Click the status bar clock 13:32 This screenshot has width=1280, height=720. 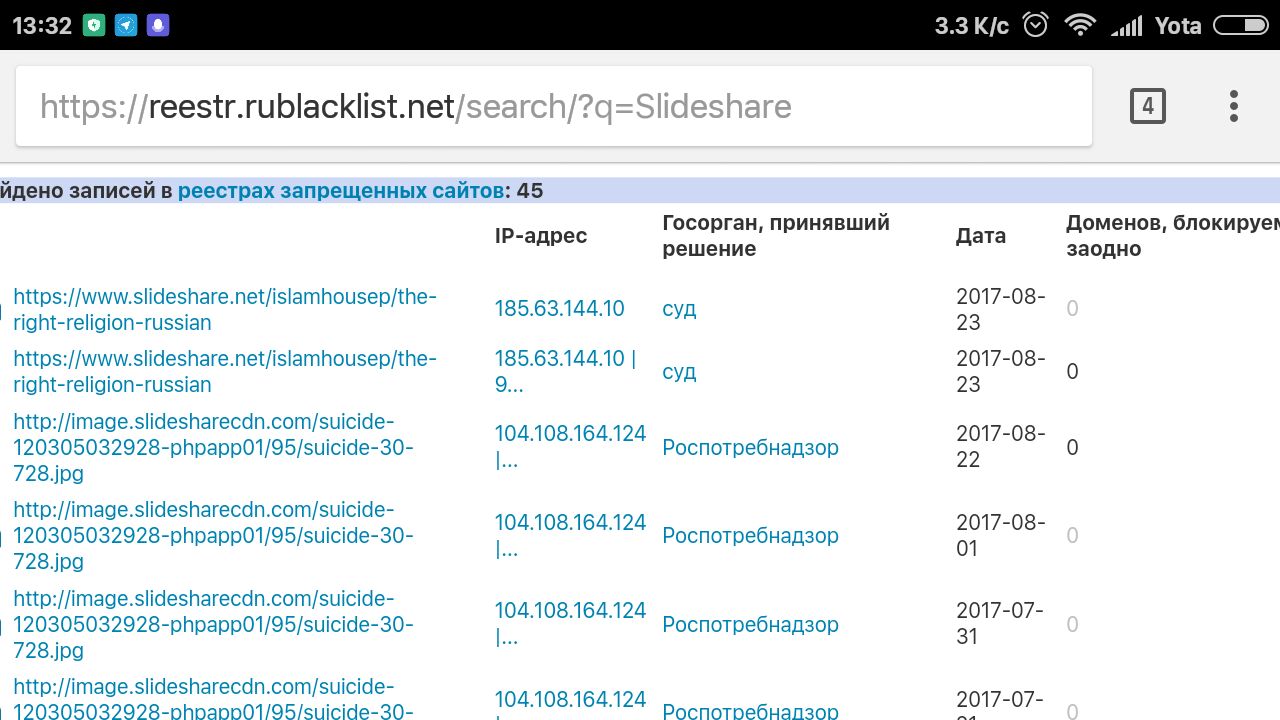click(x=42, y=26)
